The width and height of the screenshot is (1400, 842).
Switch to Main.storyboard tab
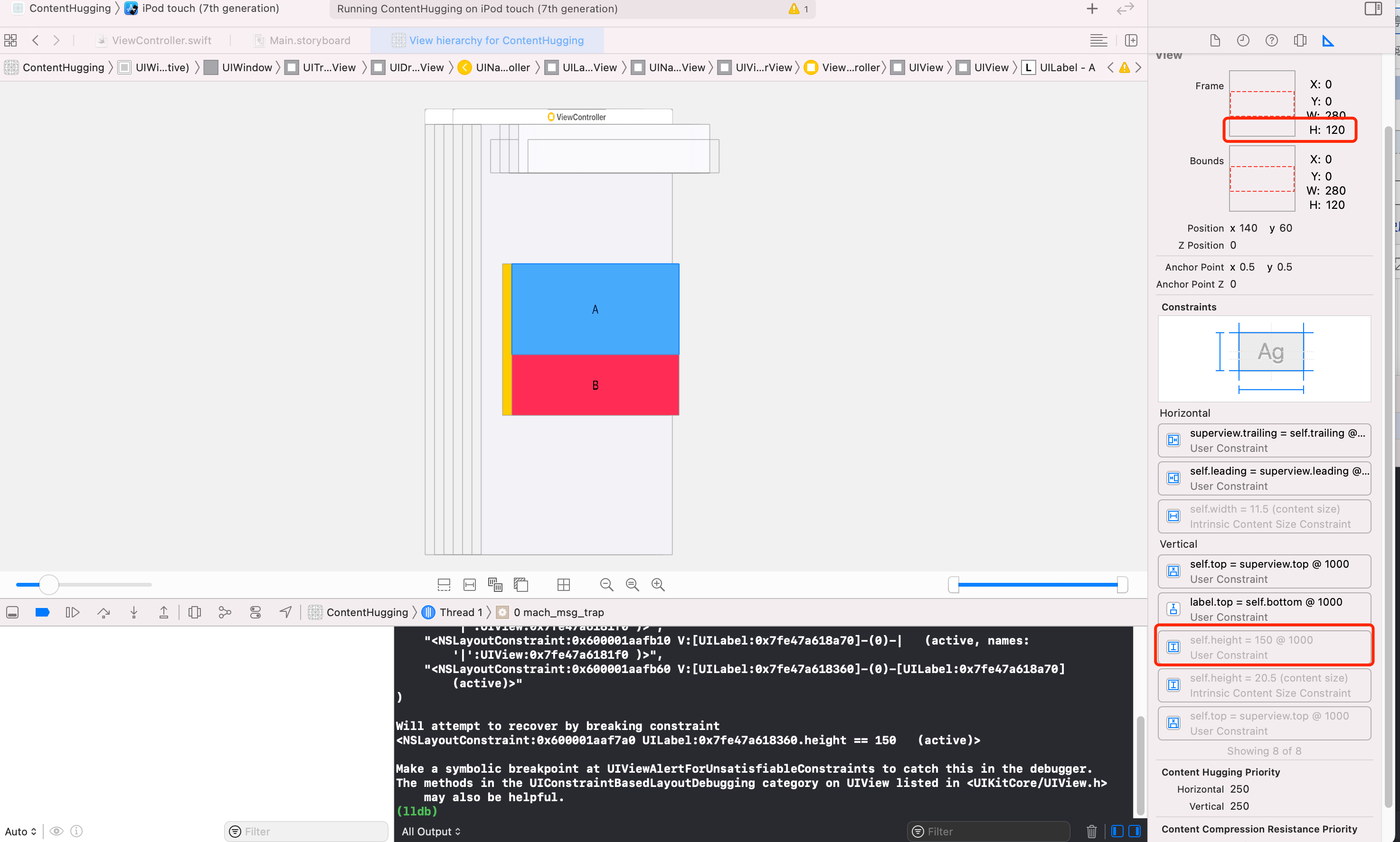310,40
